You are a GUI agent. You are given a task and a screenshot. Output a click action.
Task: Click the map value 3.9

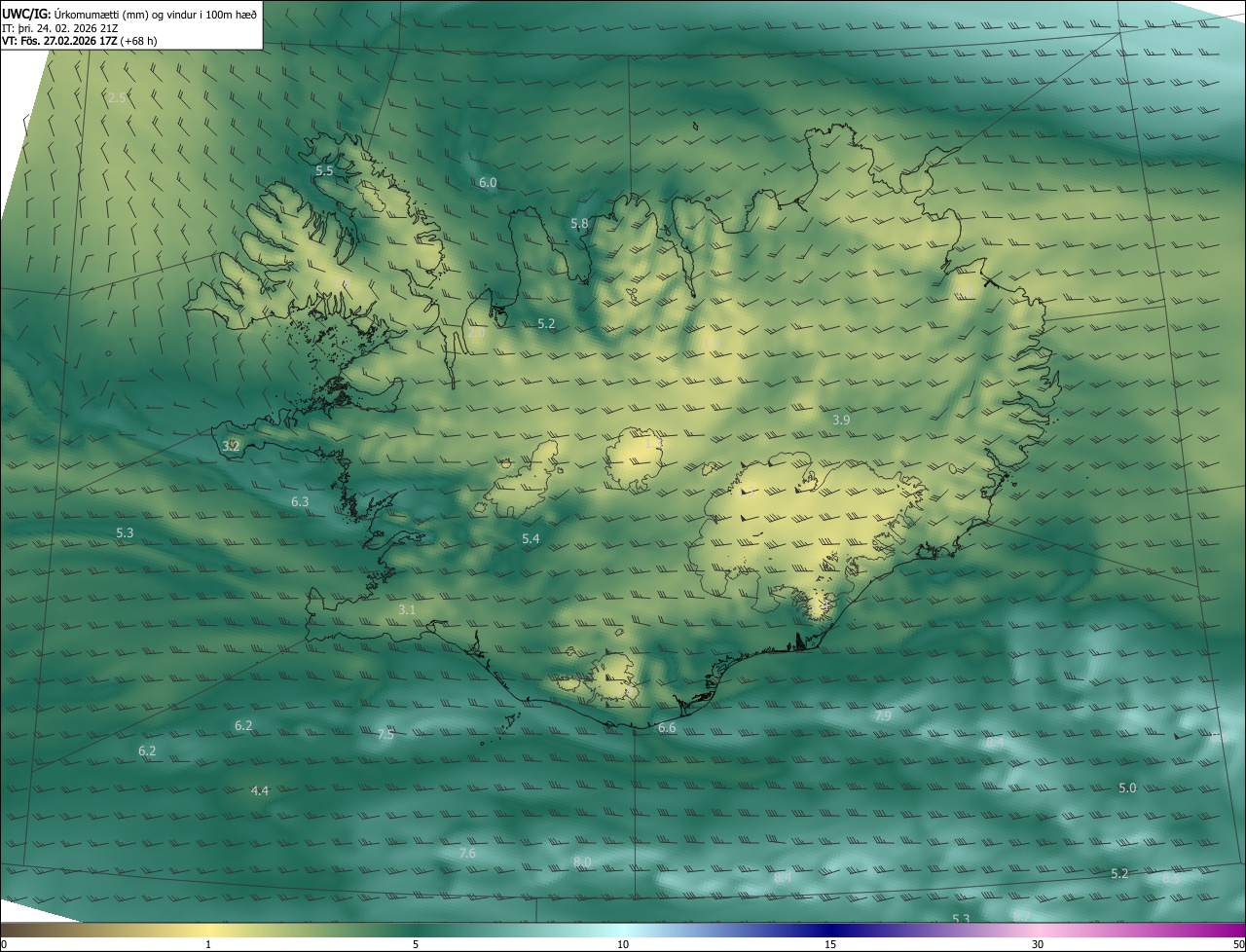tap(842, 419)
